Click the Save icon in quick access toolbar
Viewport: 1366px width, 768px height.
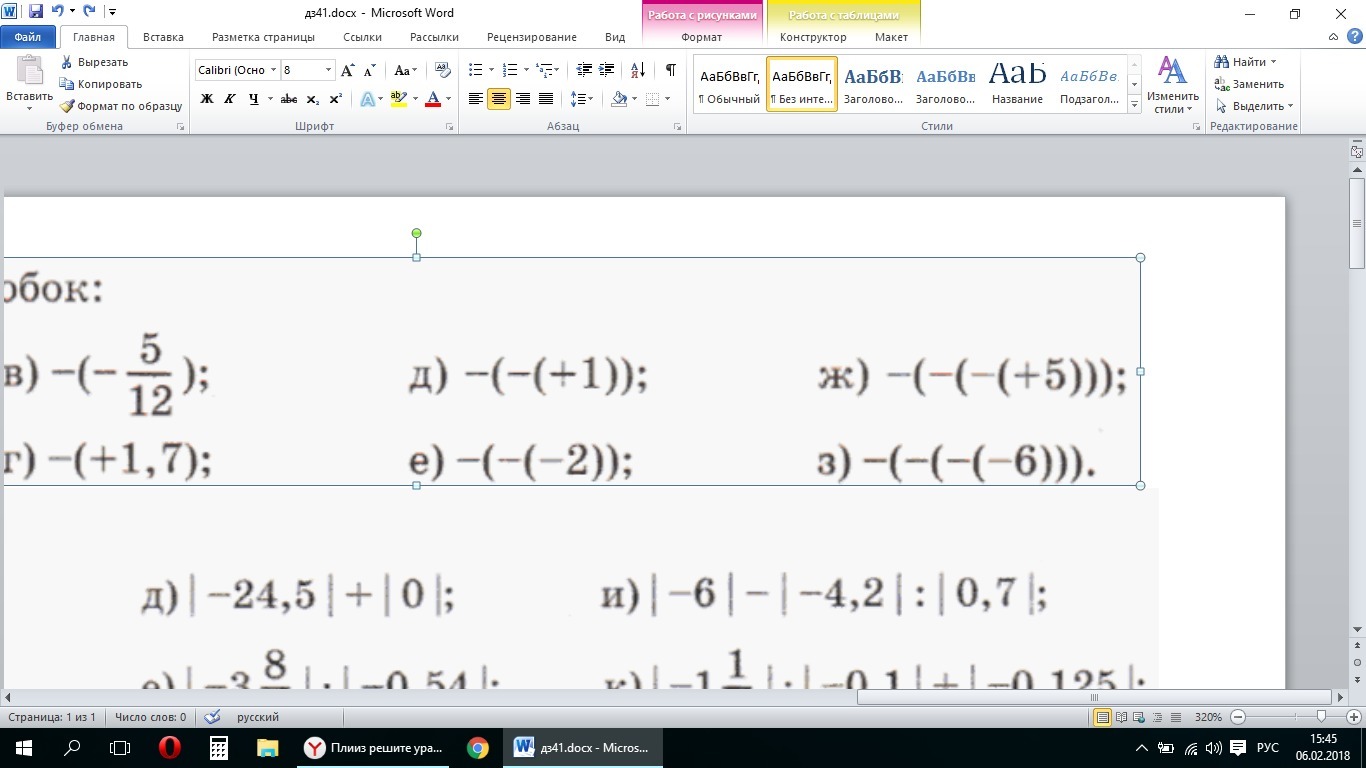pos(36,12)
